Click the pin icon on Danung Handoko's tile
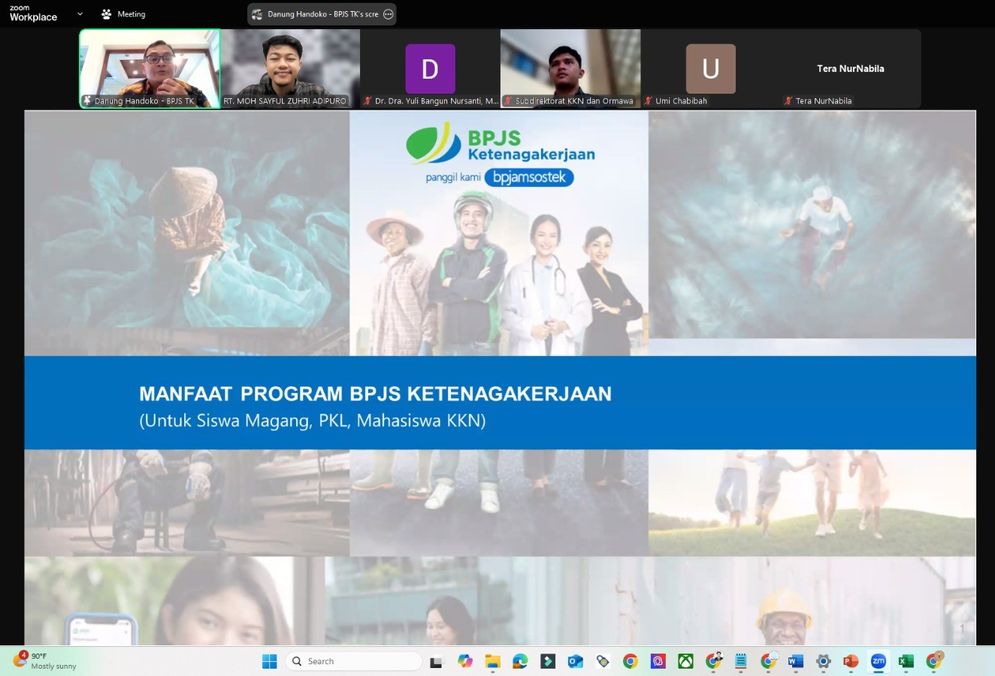Image resolution: width=995 pixels, height=676 pixels. 87,100
